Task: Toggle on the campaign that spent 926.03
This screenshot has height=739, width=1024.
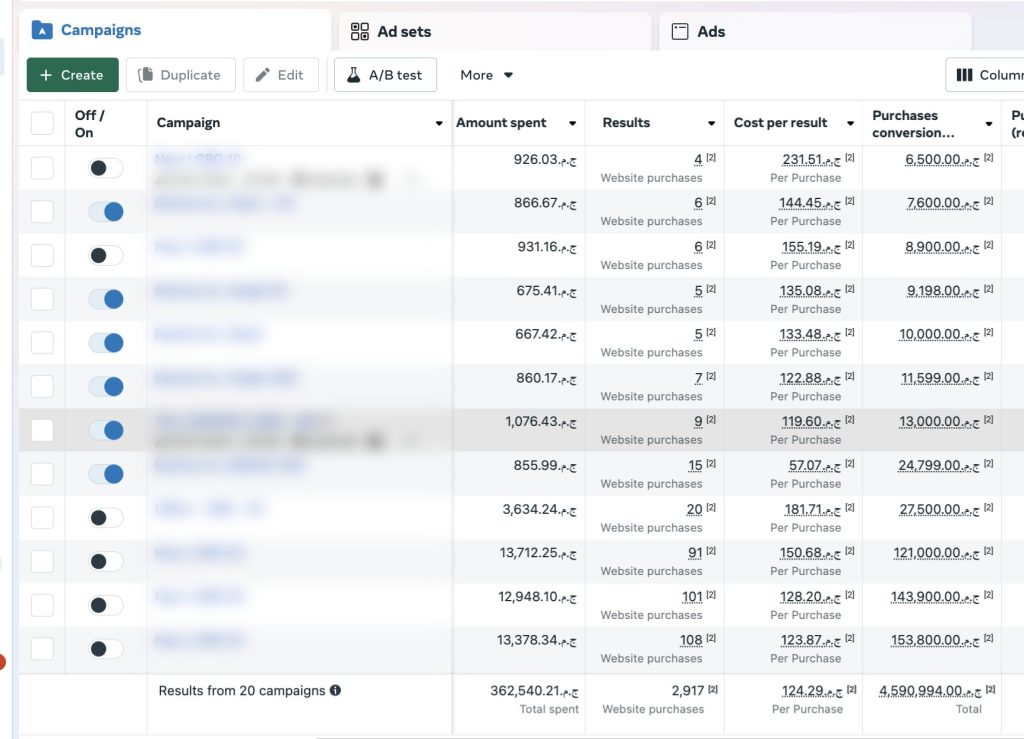Action: (x=106, y=168)
